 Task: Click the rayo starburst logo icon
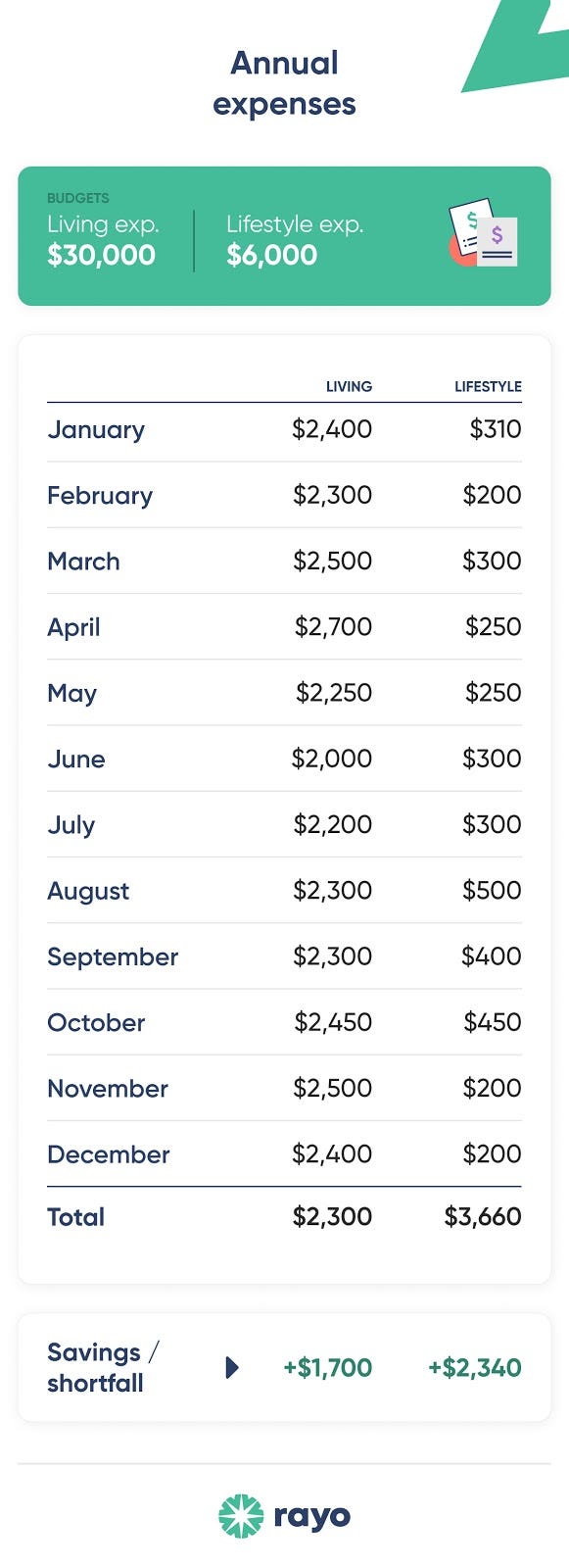coord(241,1516)
